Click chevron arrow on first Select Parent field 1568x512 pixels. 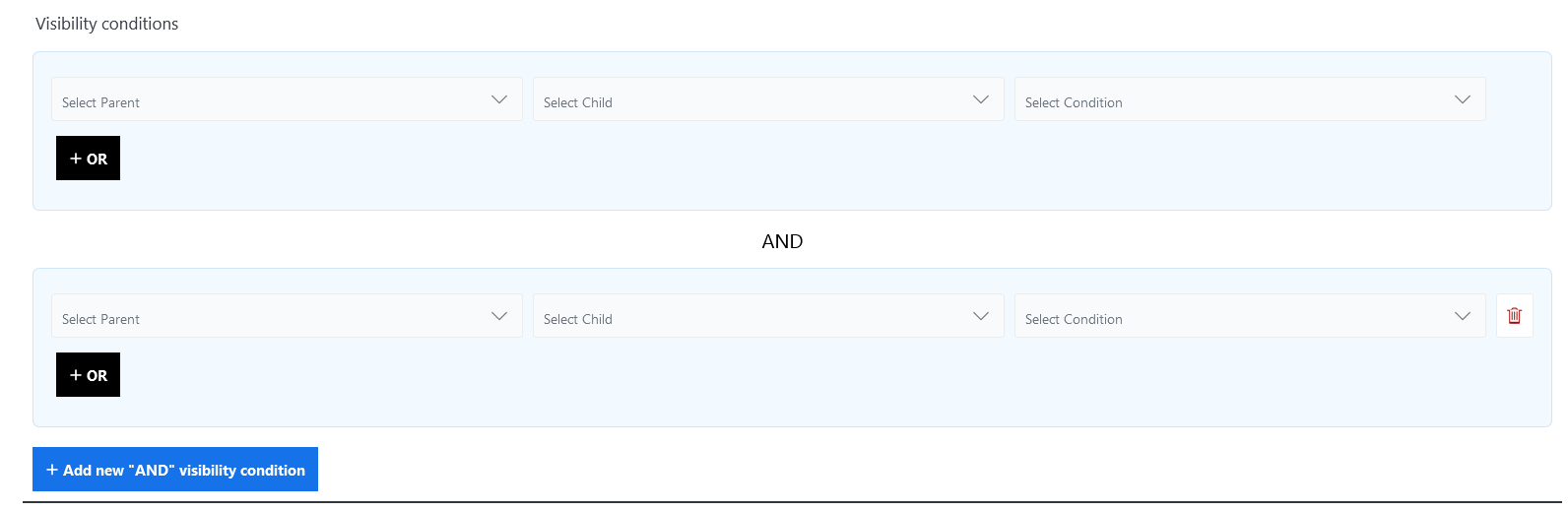499,99
